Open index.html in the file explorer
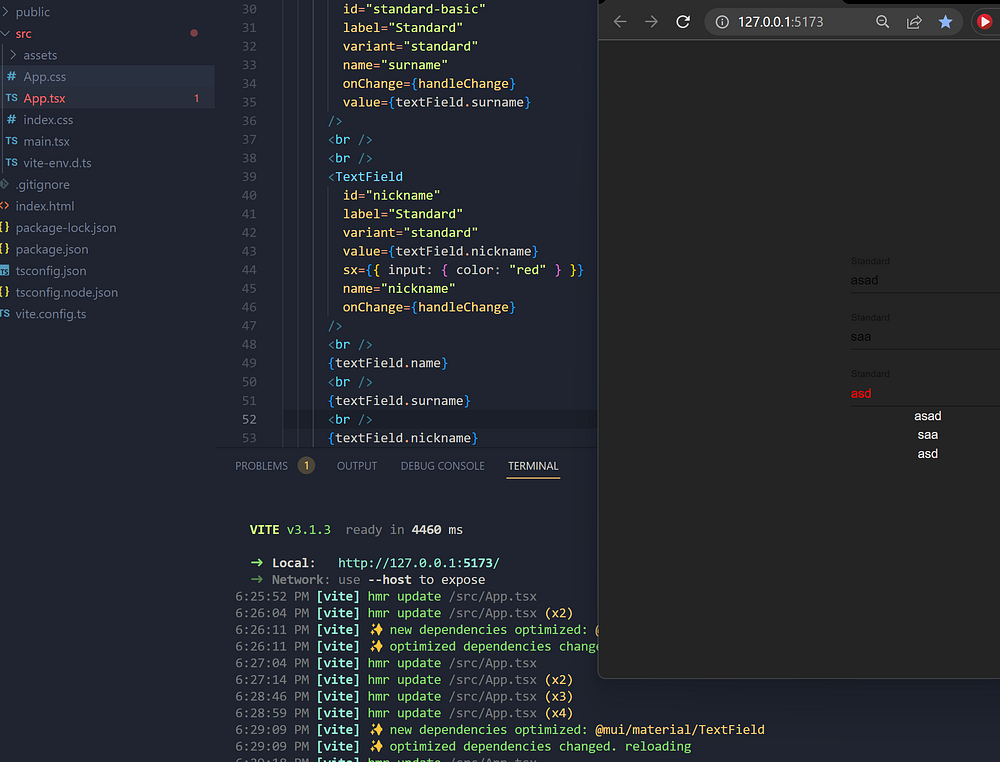The width and height of the screenshot is (1000, 762). point(44,206)
